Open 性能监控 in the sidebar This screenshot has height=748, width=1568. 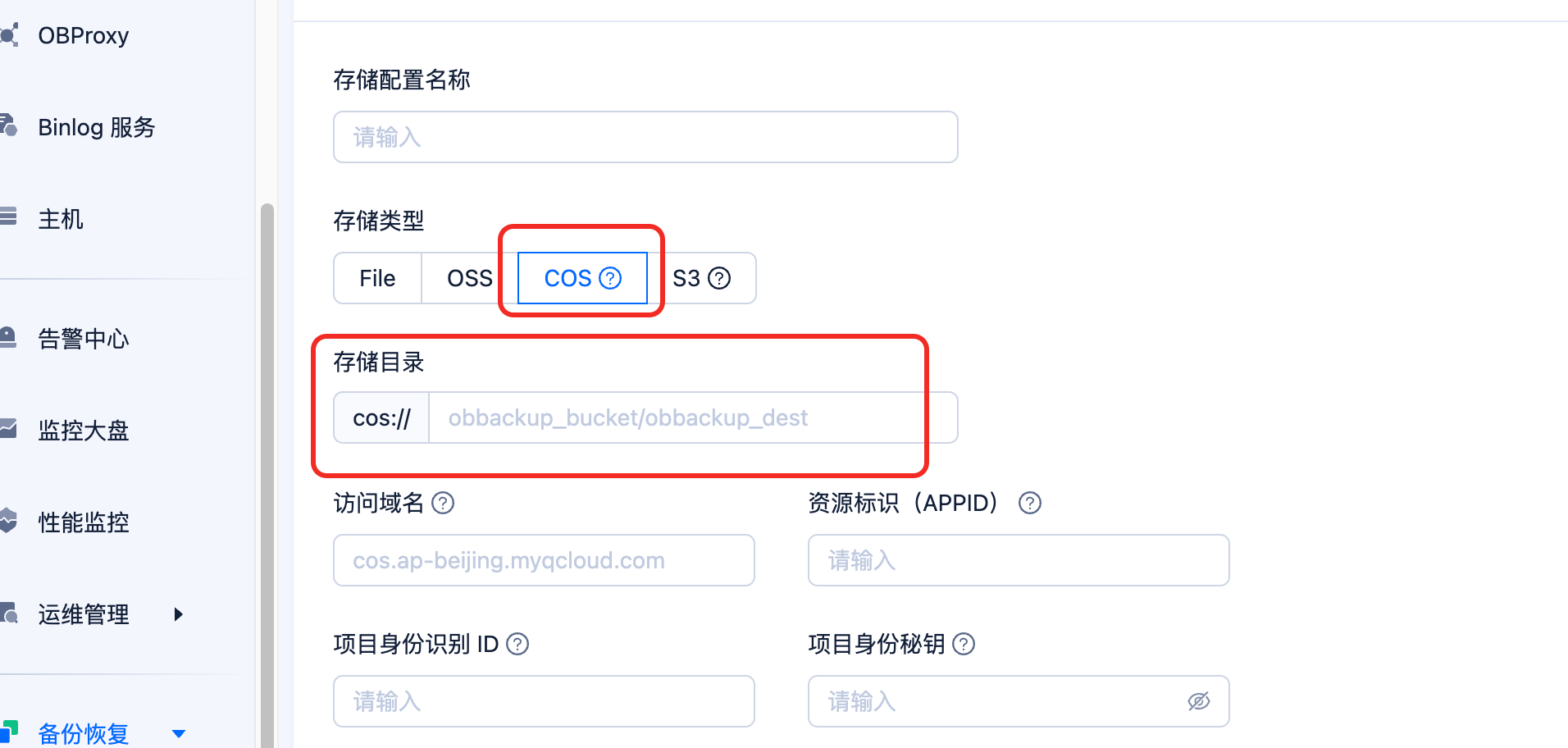[x=83, y=522]
